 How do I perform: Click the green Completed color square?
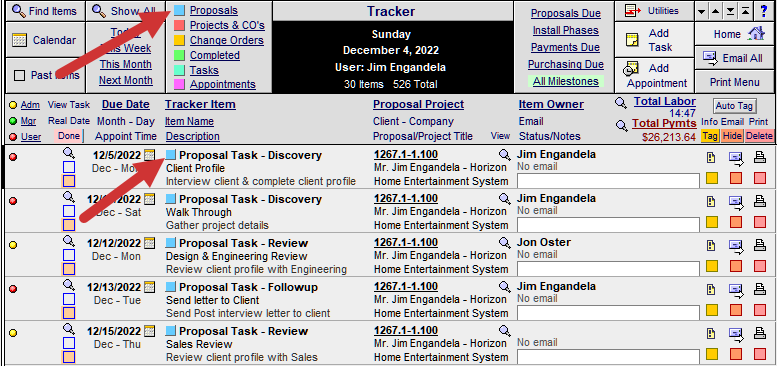[x=180, y=55]
